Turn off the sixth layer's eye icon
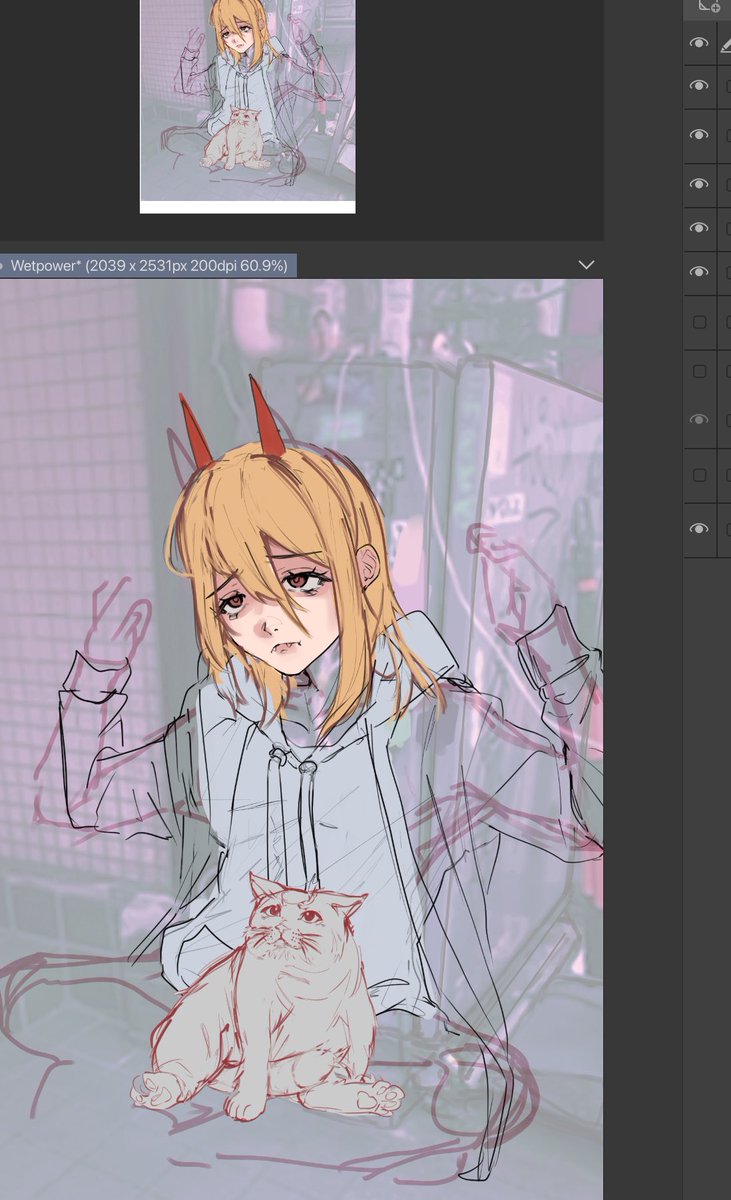This screenshot has height=1200, width=731. click(x=699, y=272)
